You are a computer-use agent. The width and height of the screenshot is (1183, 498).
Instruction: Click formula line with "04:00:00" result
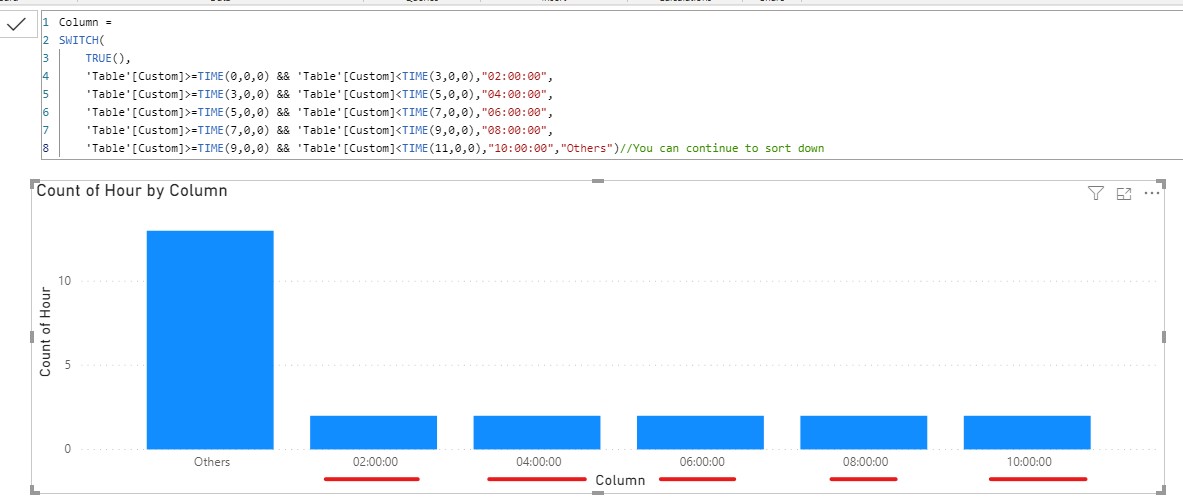(x=320, y=94)
